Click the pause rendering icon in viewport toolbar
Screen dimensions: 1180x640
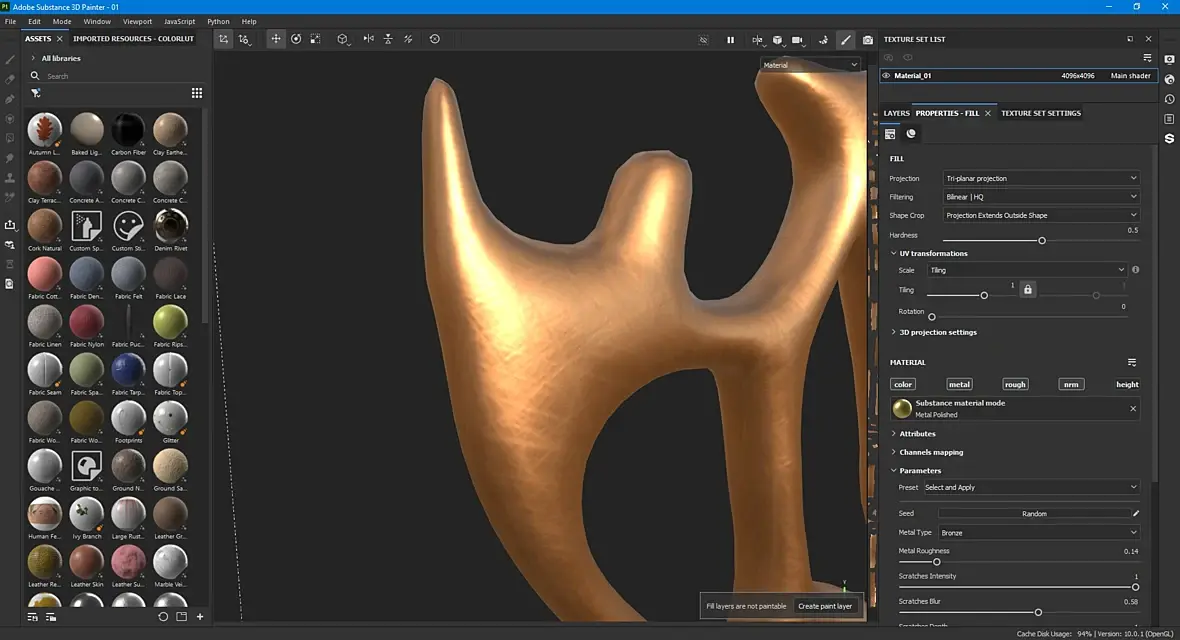tap(730, 40)
